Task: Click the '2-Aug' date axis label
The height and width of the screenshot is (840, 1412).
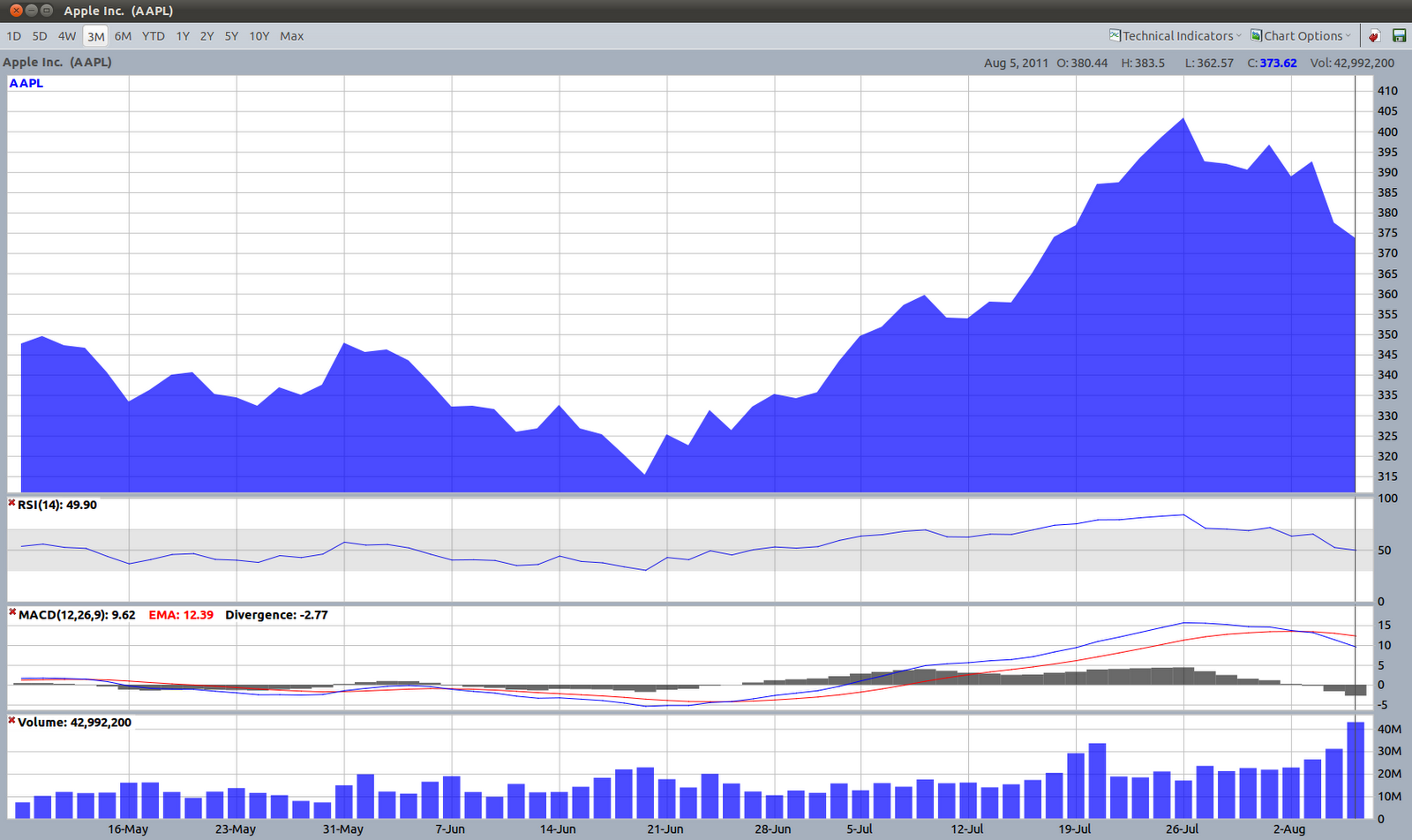Action: pos(1290,829)
